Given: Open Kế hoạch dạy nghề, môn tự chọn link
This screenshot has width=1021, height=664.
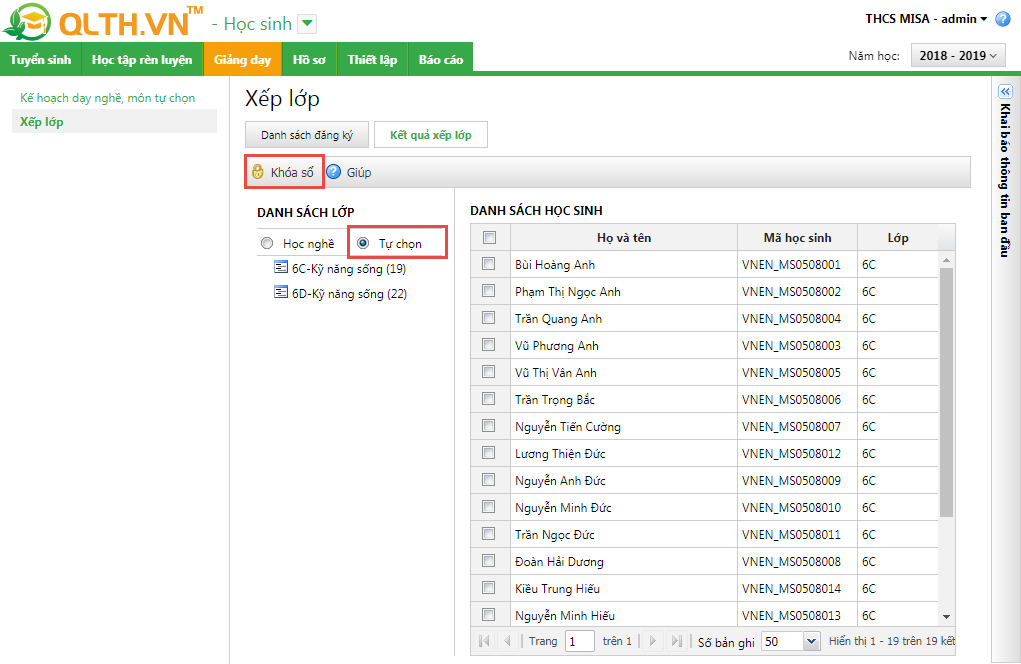Looking at the screenshot, I should 108,98.
